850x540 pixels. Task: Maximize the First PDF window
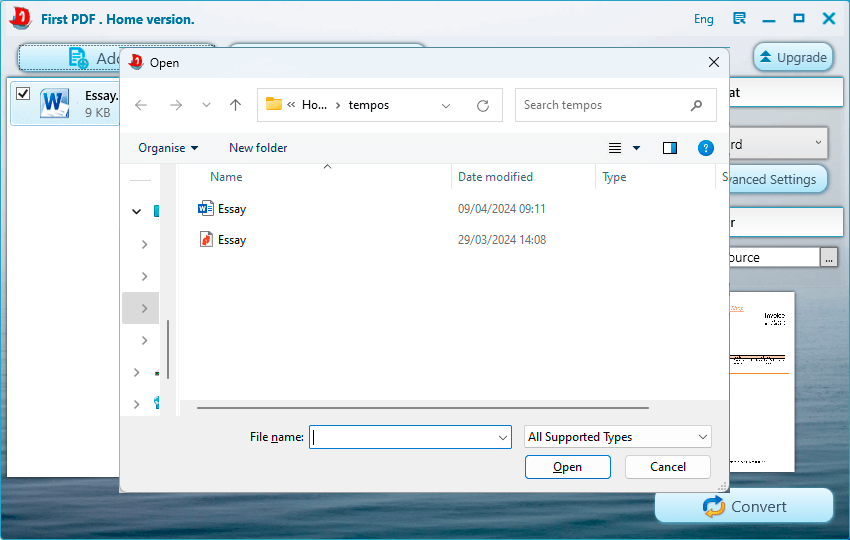click(799, 18)
